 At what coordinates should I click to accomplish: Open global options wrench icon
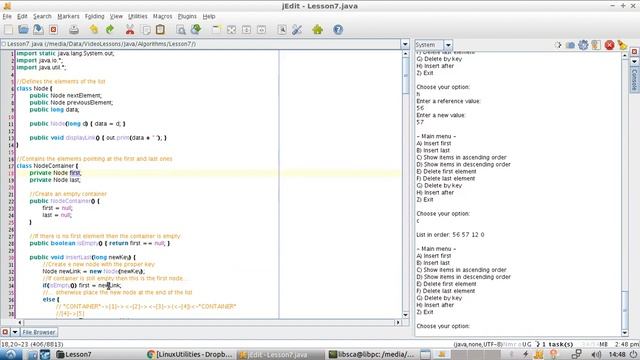tap(297, 29)
